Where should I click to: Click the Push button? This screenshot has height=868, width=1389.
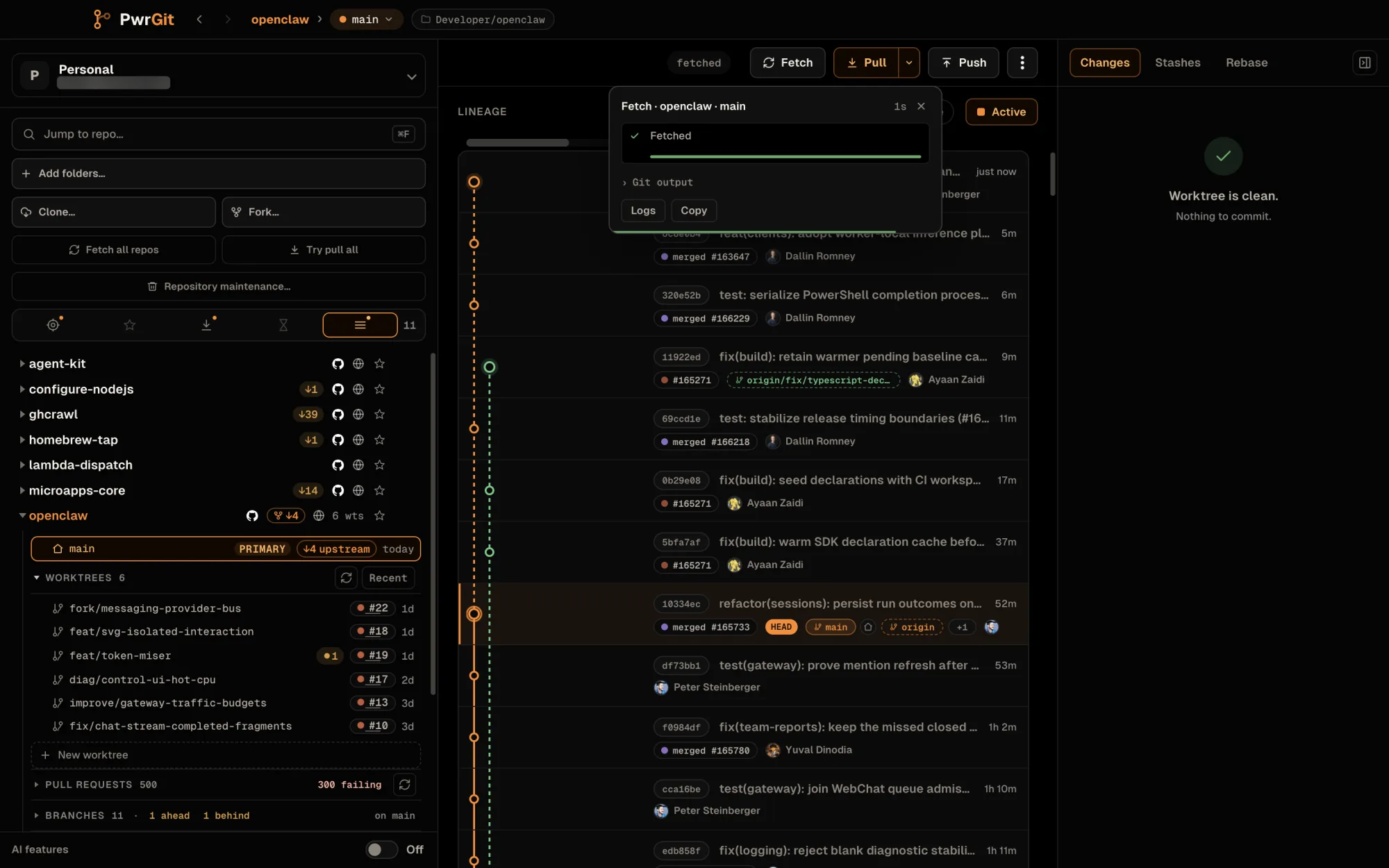(963, 62)
